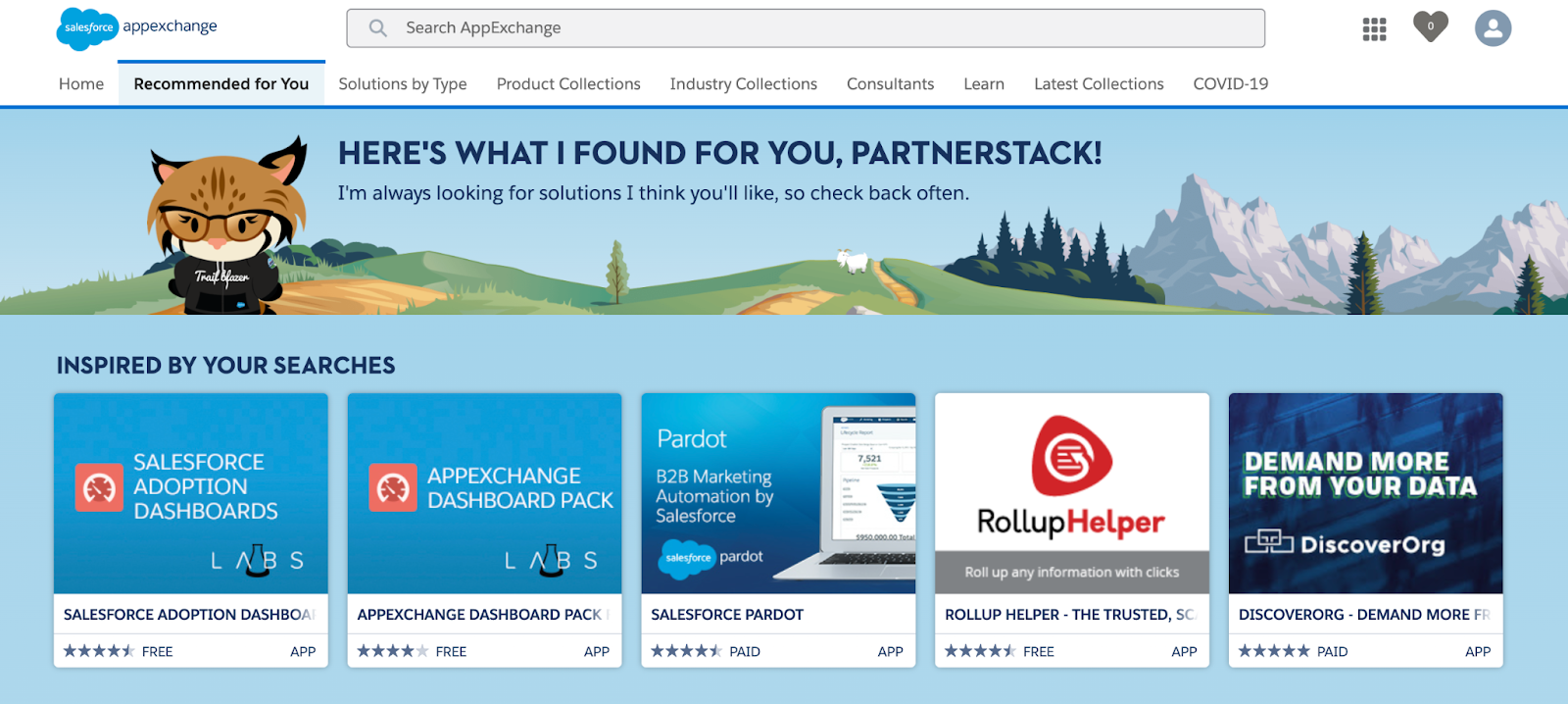The image size is (1568, 704).
Task: Click SALESFORCE ADOPTION DASHBOARDS listing title
Action: click(x=189, y=615)
